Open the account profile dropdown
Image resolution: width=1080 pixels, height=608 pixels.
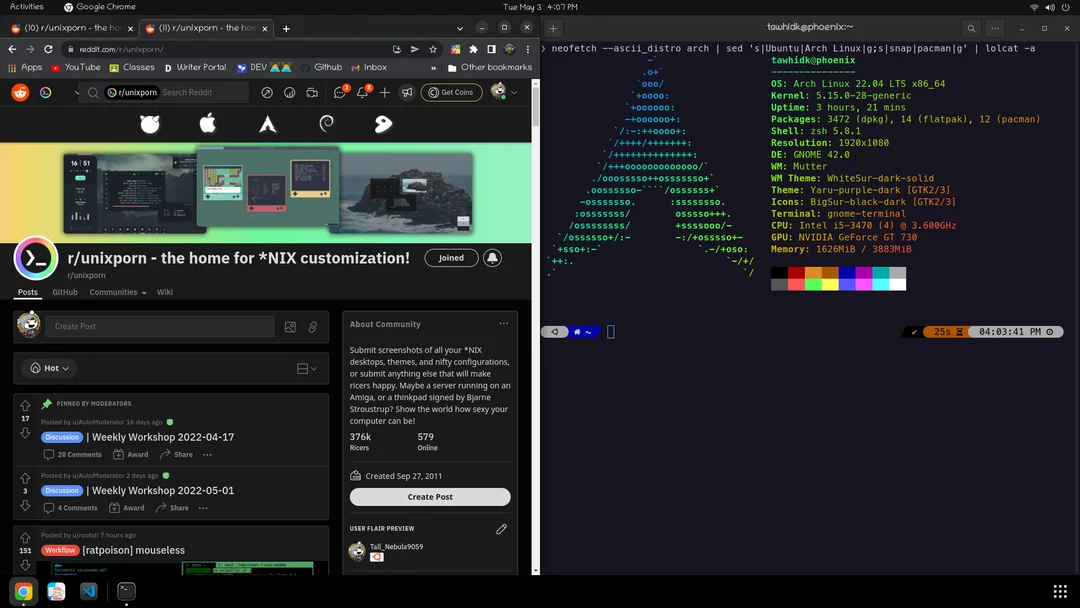503,92
